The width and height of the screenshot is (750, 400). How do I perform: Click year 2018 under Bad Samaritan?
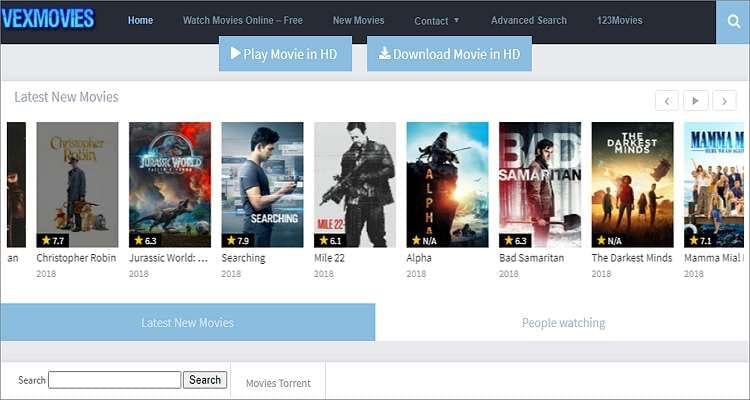coord(509,274)
